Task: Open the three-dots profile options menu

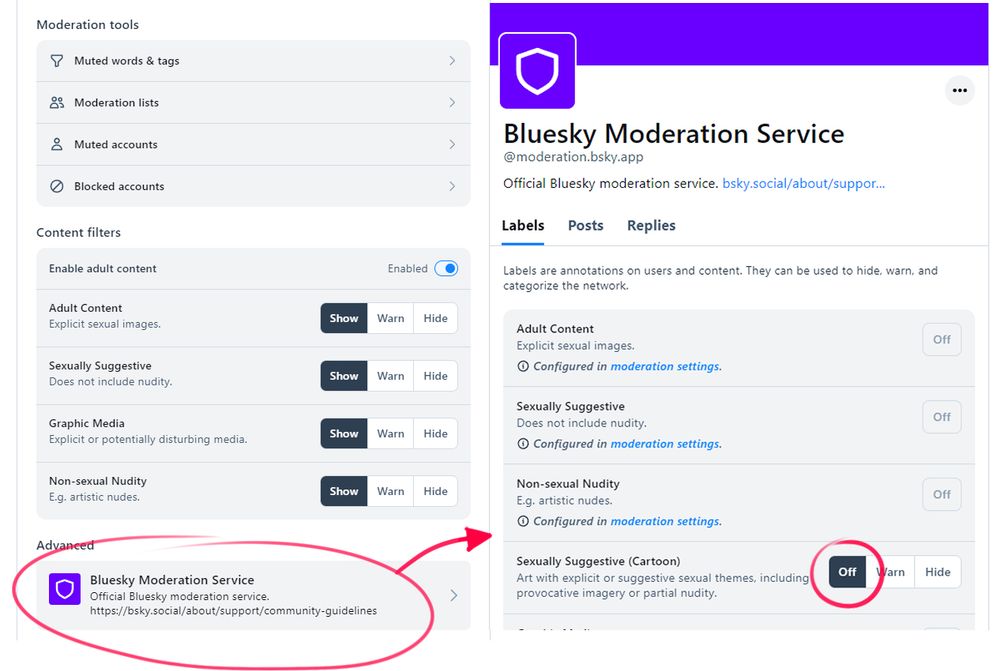Action: click(959, 91)
